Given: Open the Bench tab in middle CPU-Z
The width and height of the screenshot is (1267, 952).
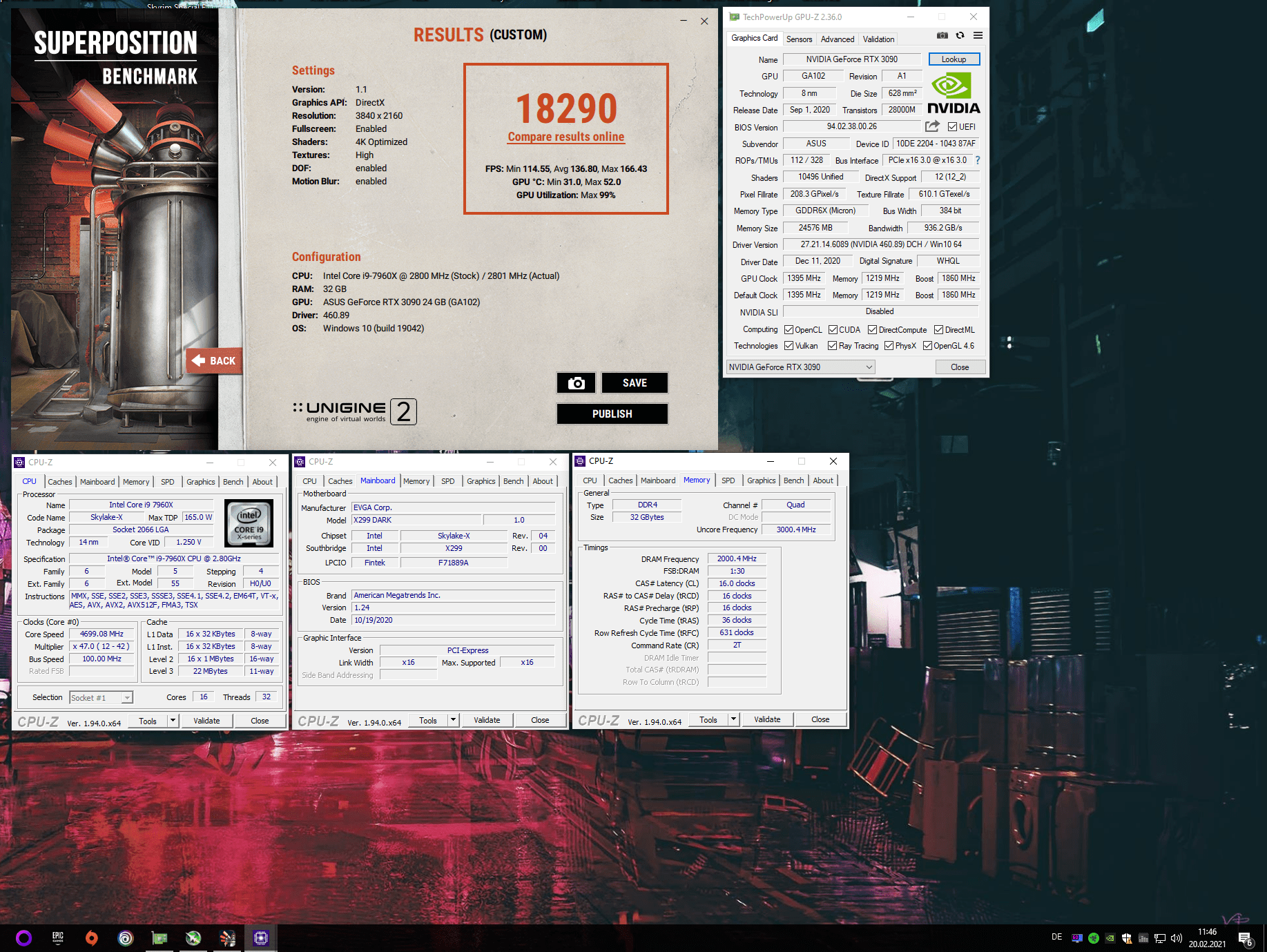Looking at the screenshot, I should [513, 481].
